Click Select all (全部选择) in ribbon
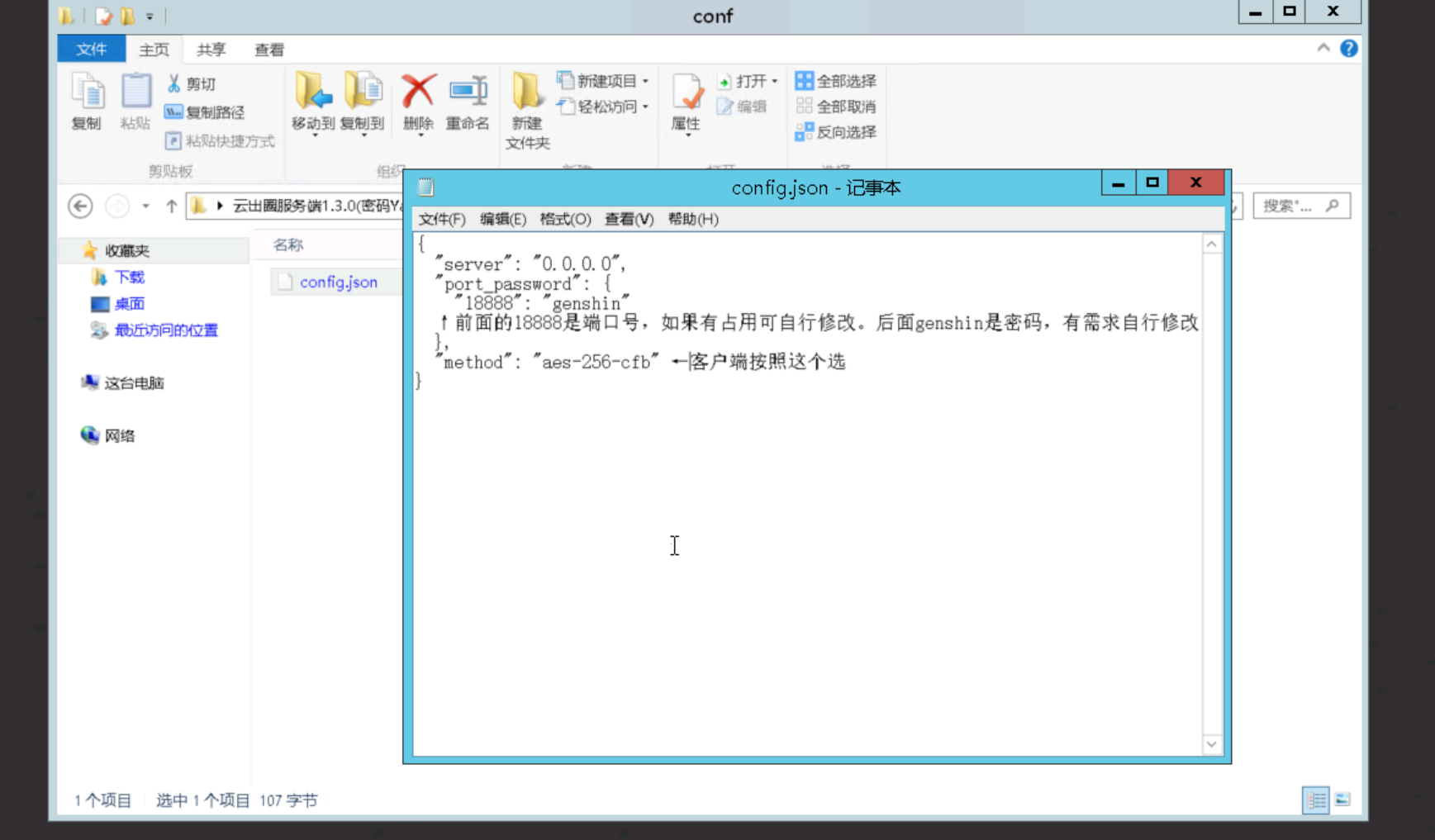The height and width of the screenshot is (840, 1435). tap(836, 81)
